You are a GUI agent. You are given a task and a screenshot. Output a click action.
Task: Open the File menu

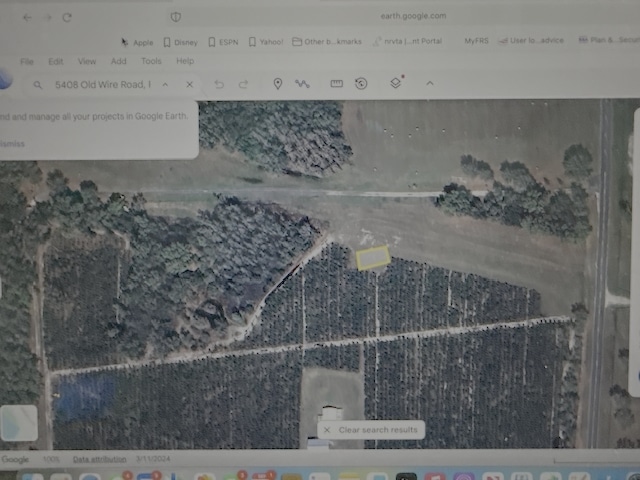(27, 61)
